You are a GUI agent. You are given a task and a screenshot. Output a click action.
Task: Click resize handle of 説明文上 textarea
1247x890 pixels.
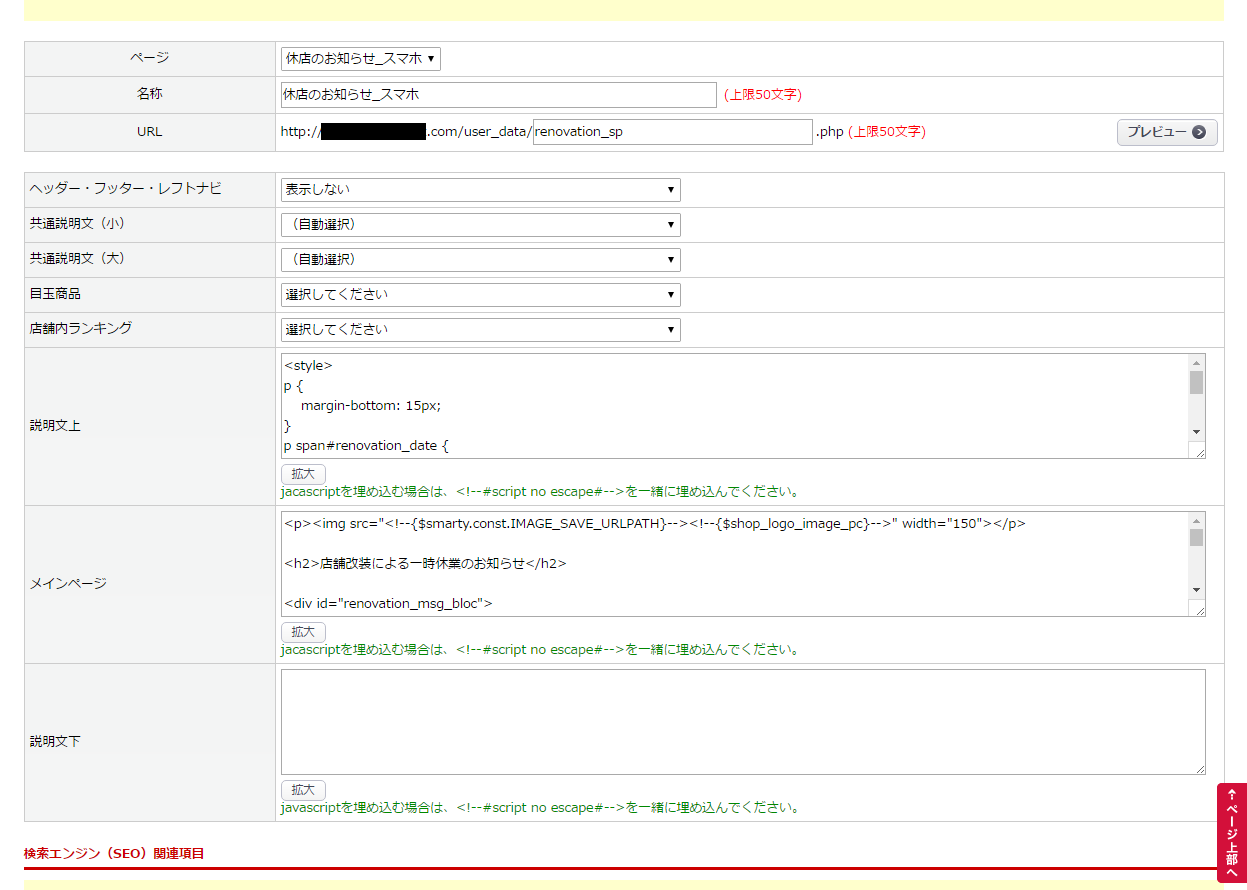[1199, 452]
